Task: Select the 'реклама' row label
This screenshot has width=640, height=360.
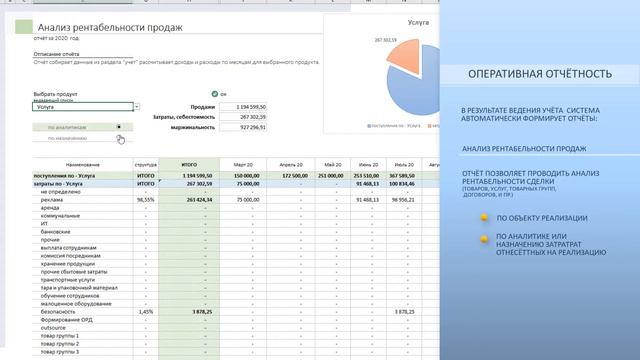Action: click(52, 200)
